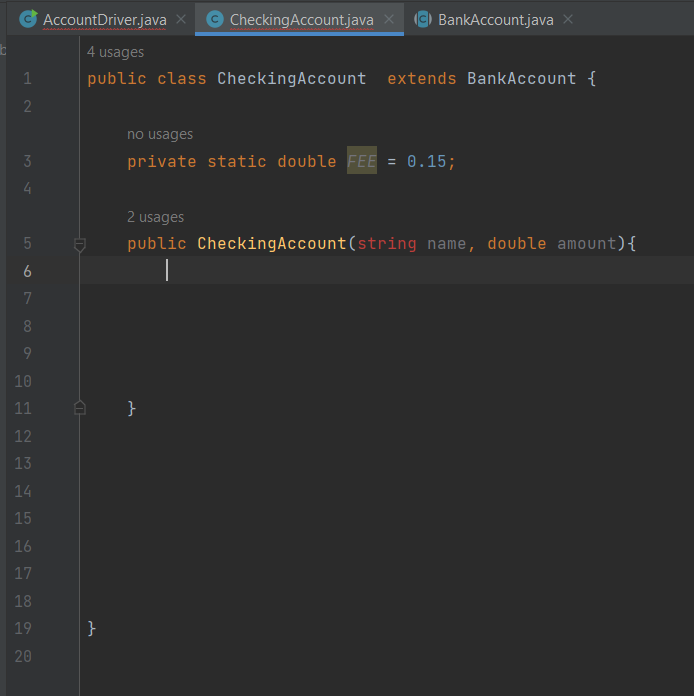Open the '2 usages' hint above the constructor
This screenshot has width=694, height=696.
coord(155,217)
